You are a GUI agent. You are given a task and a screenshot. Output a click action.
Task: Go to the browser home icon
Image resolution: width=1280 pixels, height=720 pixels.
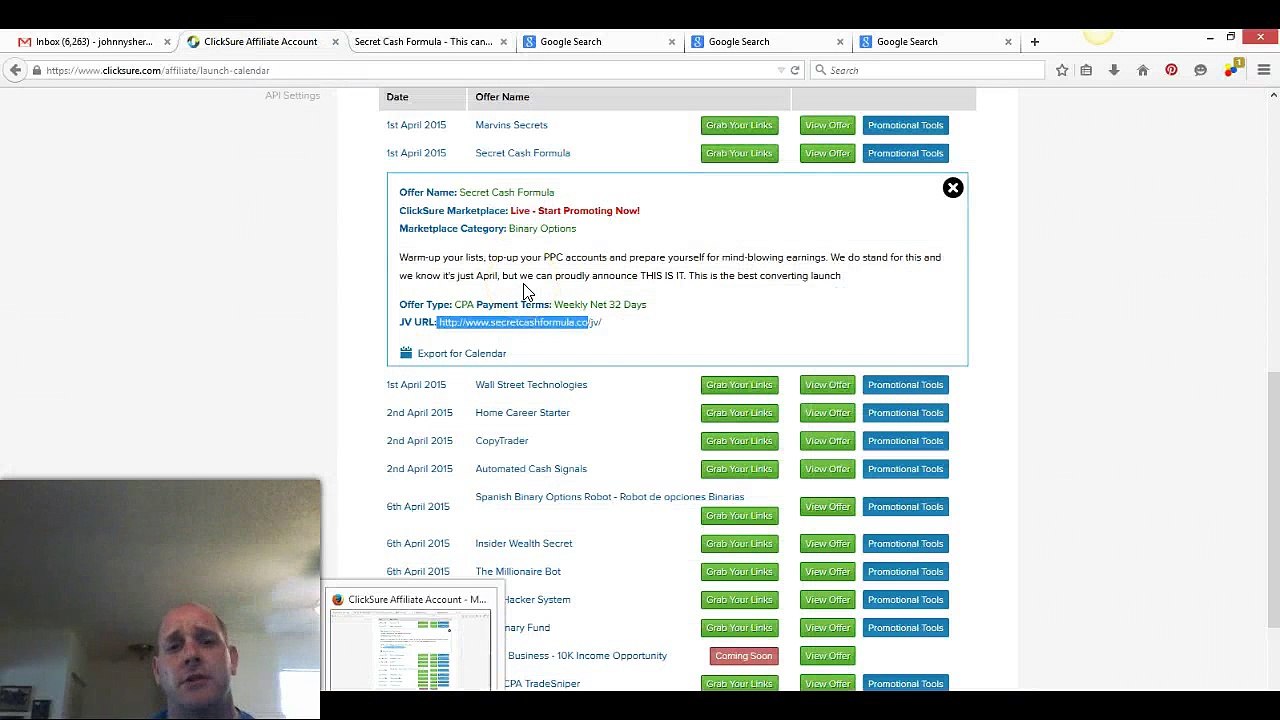[1143, 70]
